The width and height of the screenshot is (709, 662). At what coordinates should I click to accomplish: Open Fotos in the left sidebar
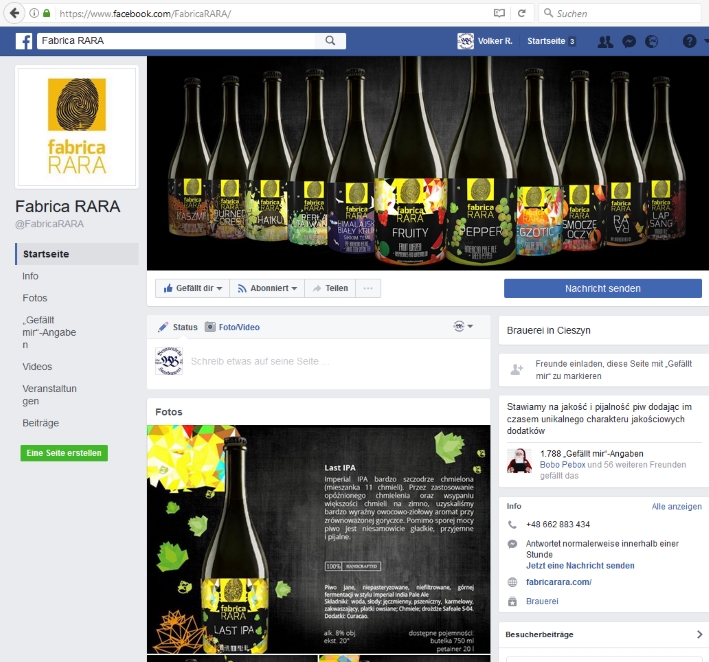click(35, 298)
